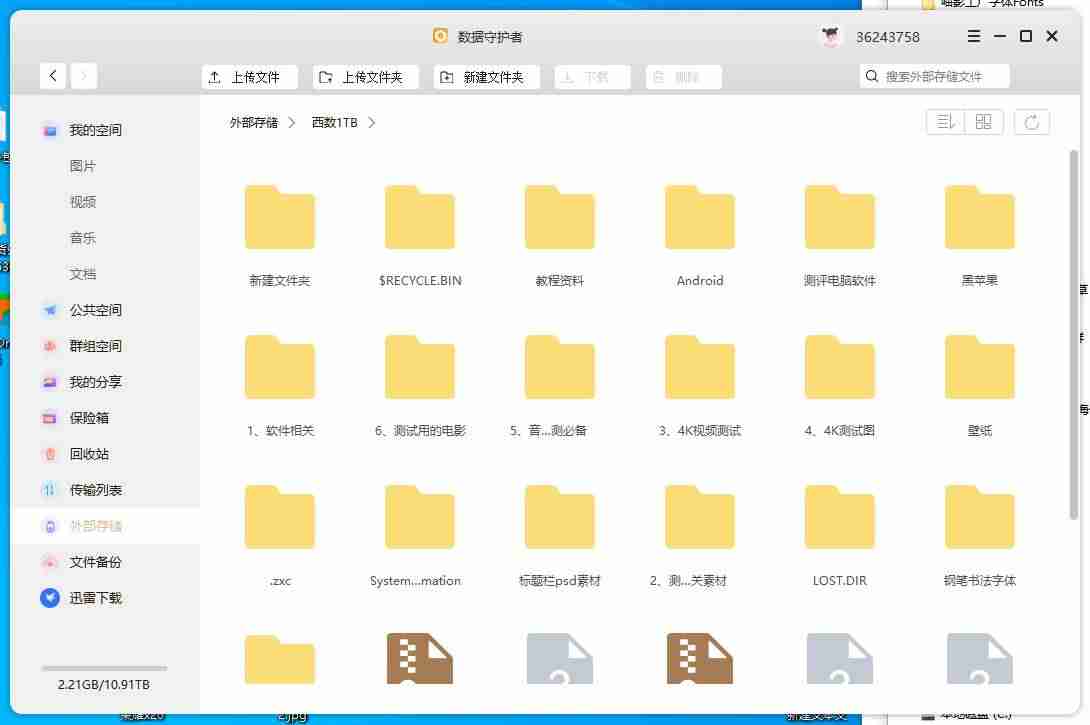
Task: Create a folder with 新建文件夹 button
Action: (487, 76)
